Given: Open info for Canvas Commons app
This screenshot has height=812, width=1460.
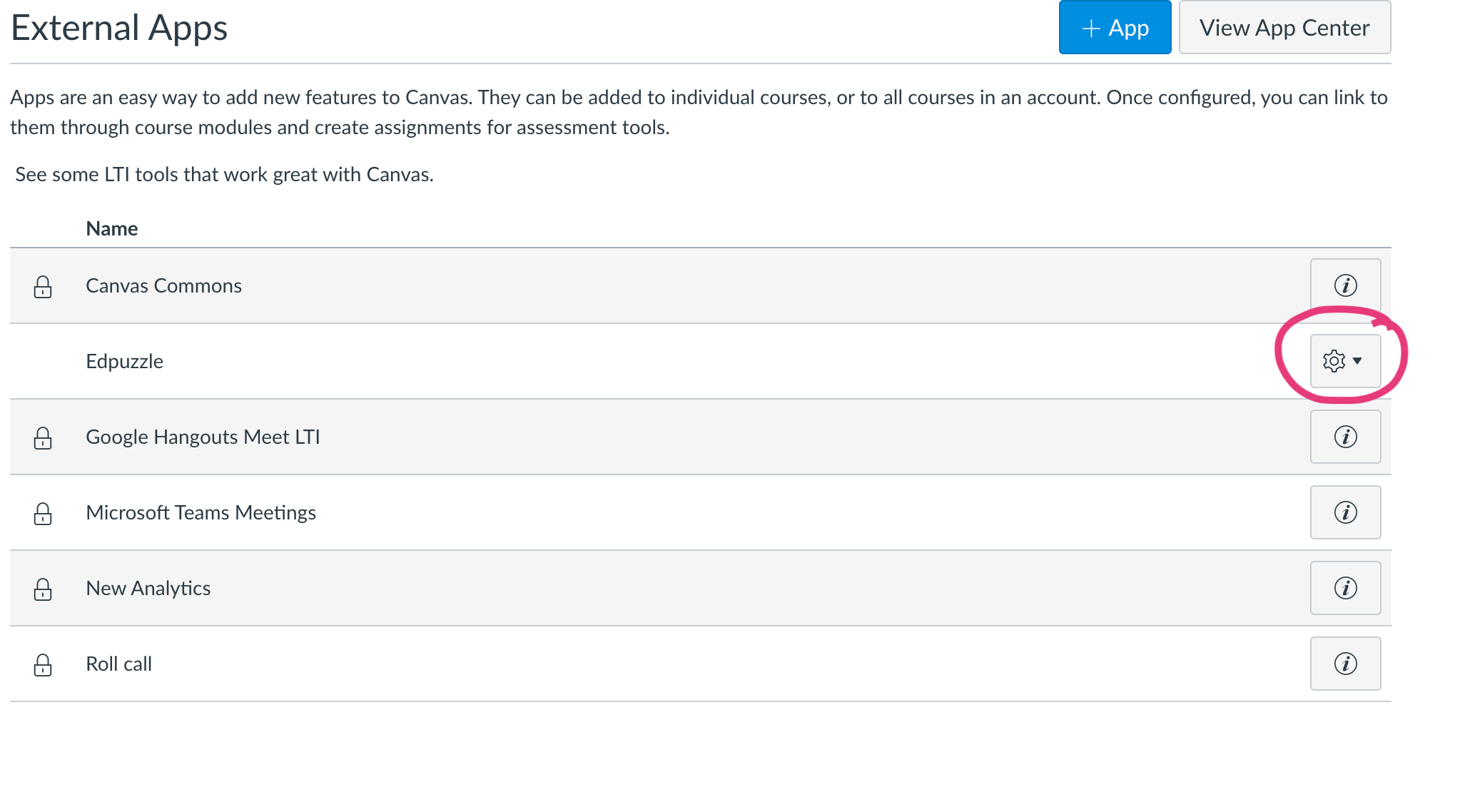Looking at the screenshot, I should (1345, 285).
